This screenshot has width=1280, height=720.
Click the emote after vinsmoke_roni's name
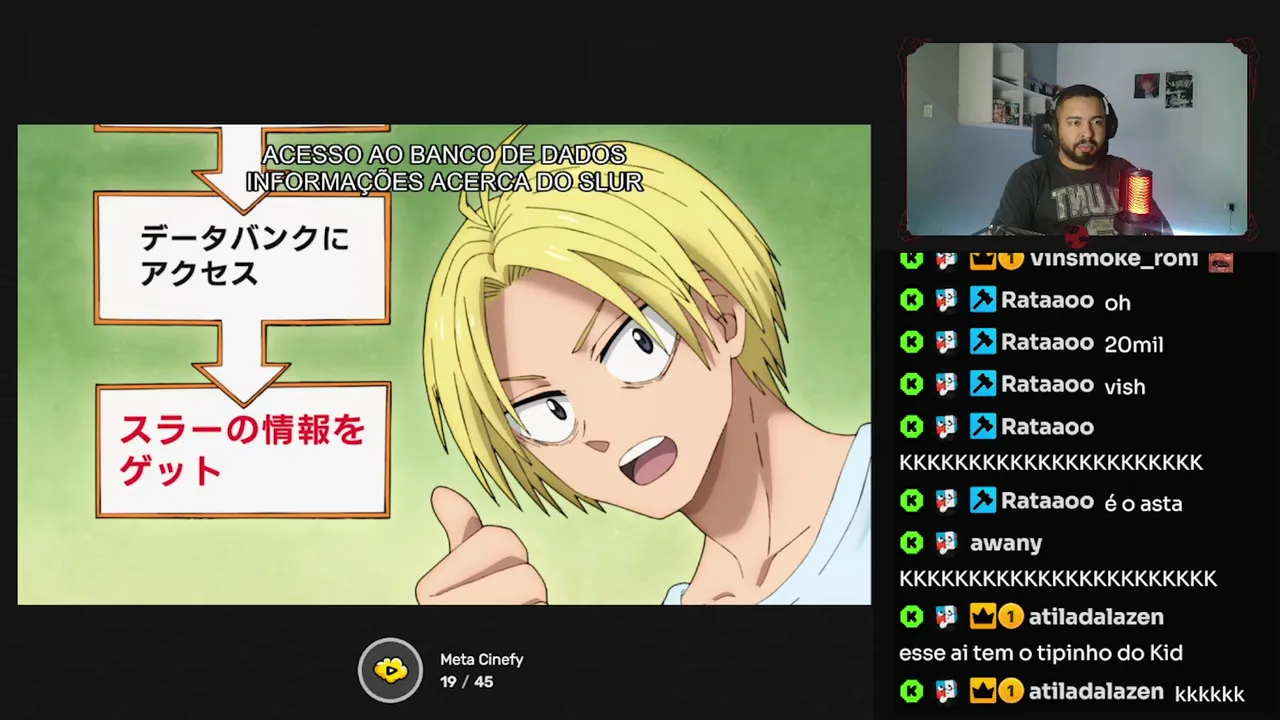coord(1220,261)
